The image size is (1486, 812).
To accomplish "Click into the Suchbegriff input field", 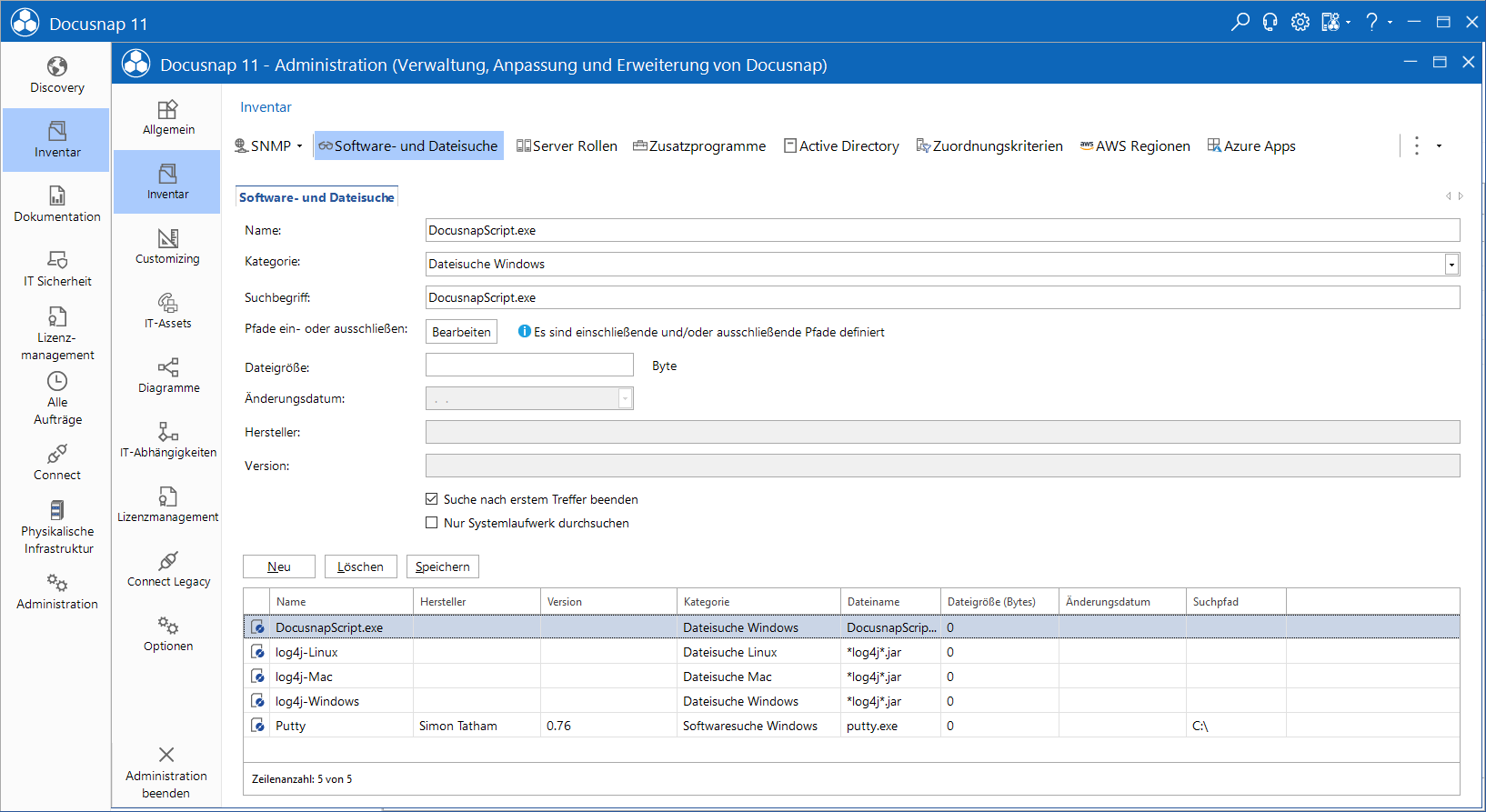I will point(942,297).
